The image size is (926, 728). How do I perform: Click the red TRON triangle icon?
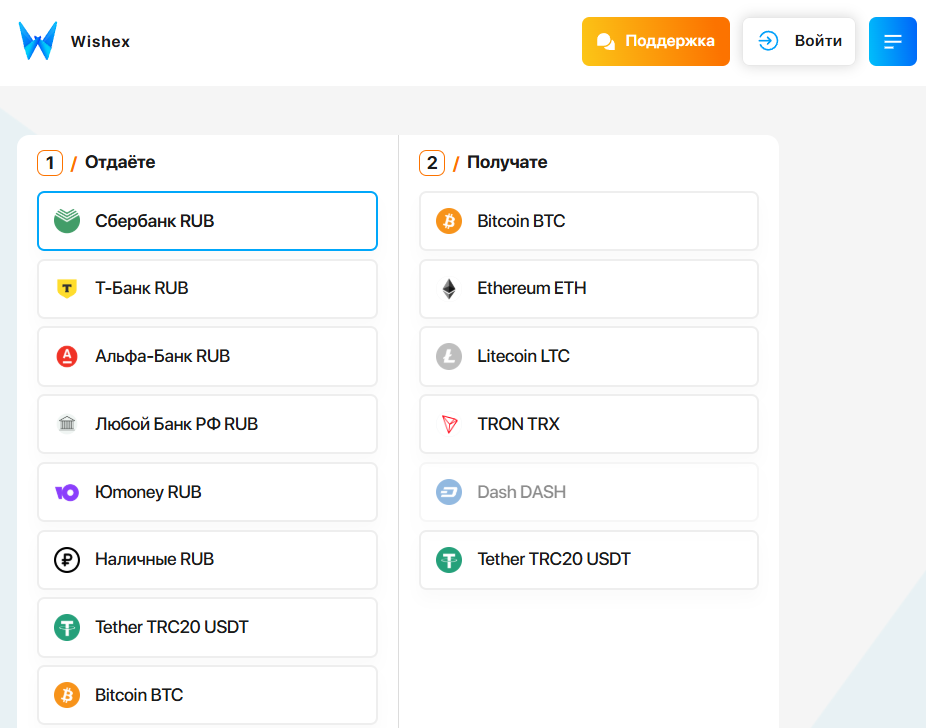pyautogui.click(x=449, y=424)
